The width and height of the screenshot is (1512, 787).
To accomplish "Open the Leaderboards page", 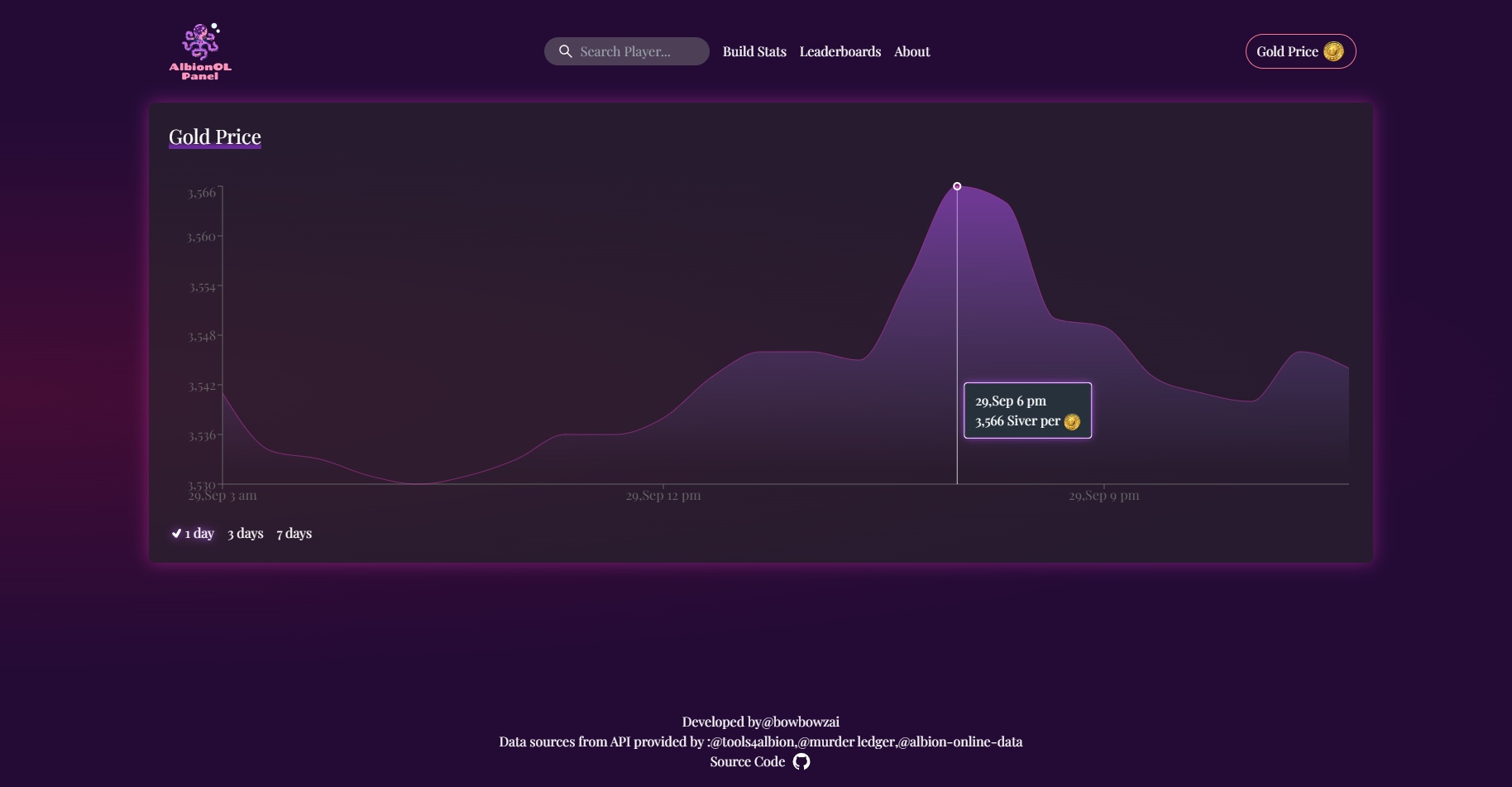I will pyautogui.click(x=840, y=50).
